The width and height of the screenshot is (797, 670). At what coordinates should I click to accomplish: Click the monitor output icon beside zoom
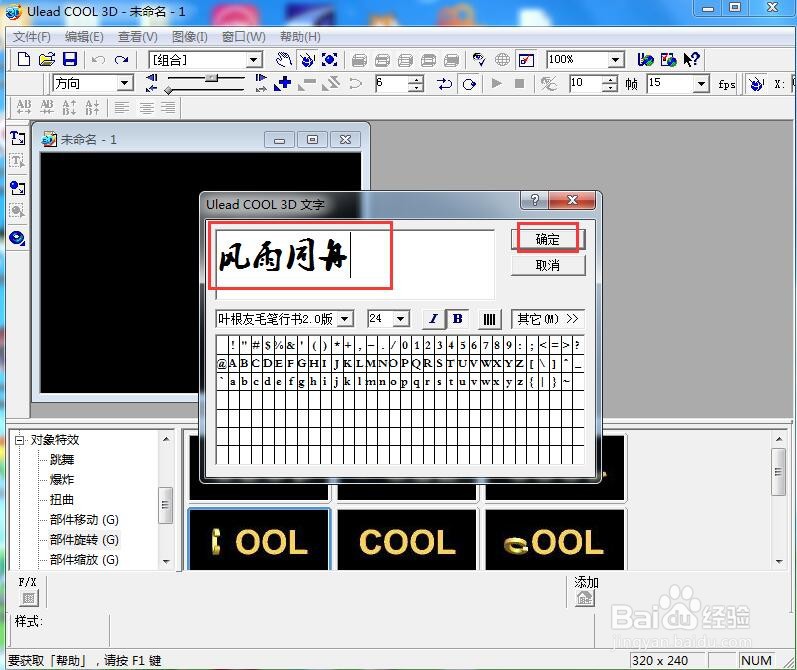pos(526,59)
